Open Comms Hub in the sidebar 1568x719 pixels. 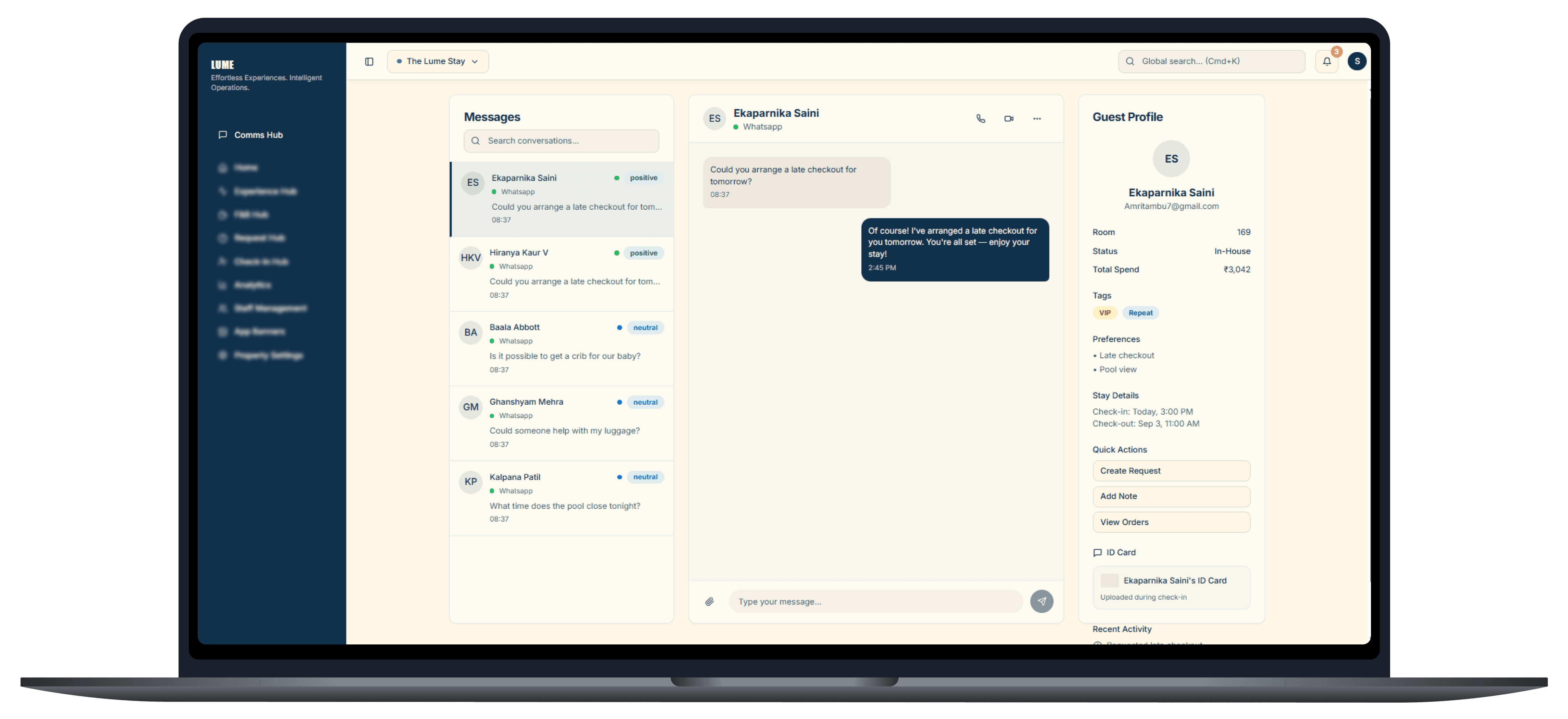[x=258, y=135]
